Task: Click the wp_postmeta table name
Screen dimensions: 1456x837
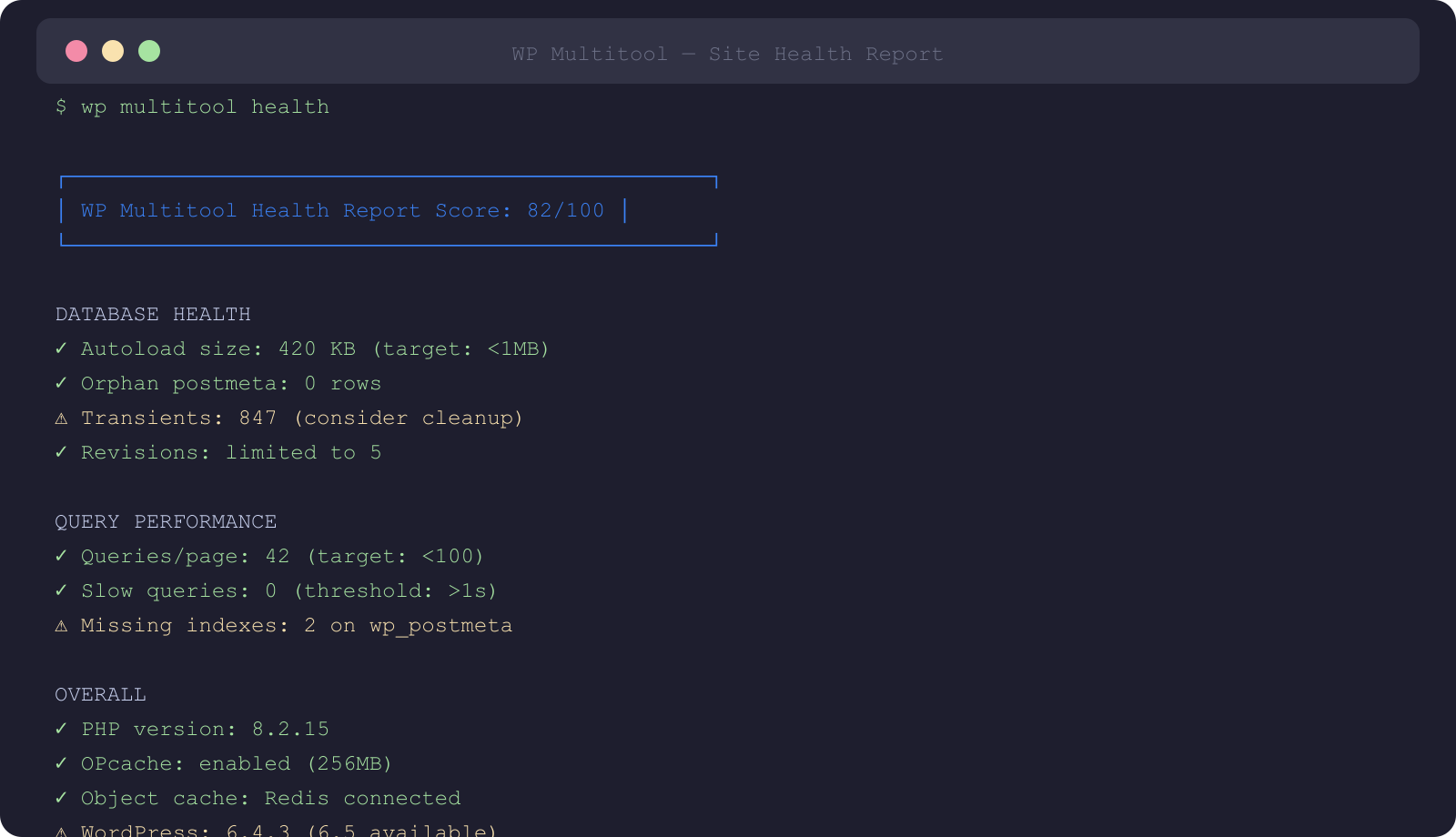Action: tap(440, 626)
